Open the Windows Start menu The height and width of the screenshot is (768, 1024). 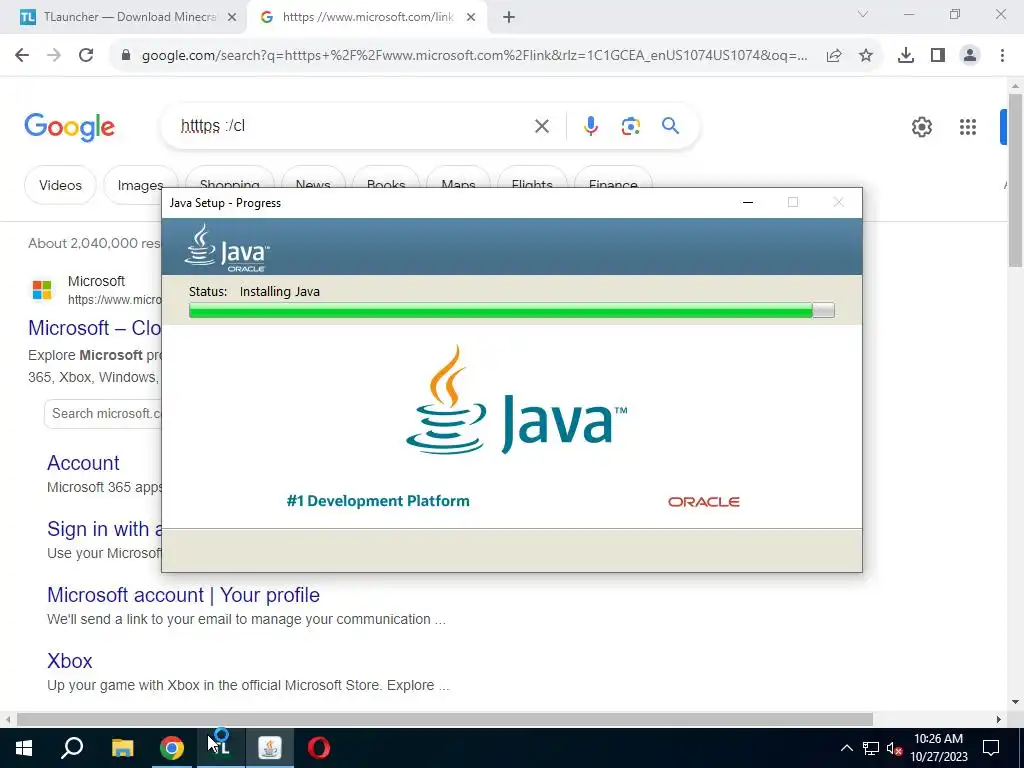pos(24,748)
